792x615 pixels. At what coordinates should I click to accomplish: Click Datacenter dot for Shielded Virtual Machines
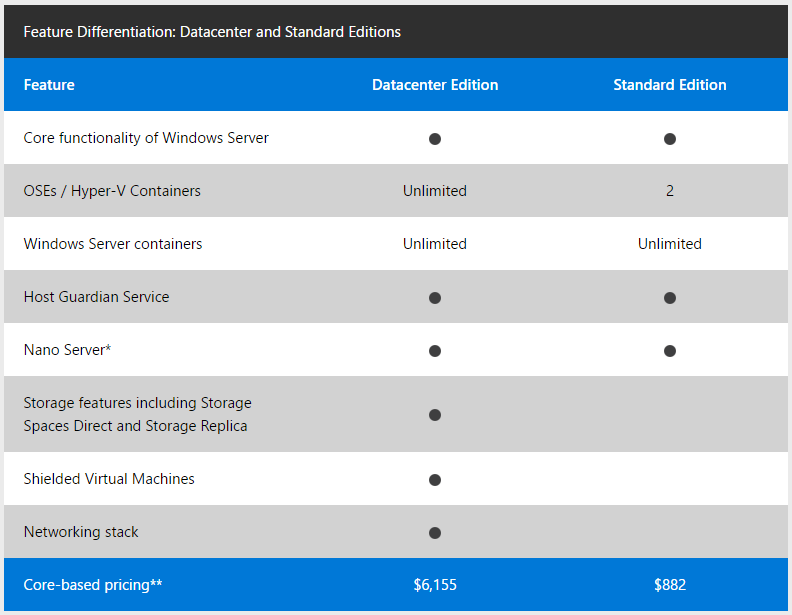coord(435,480)
